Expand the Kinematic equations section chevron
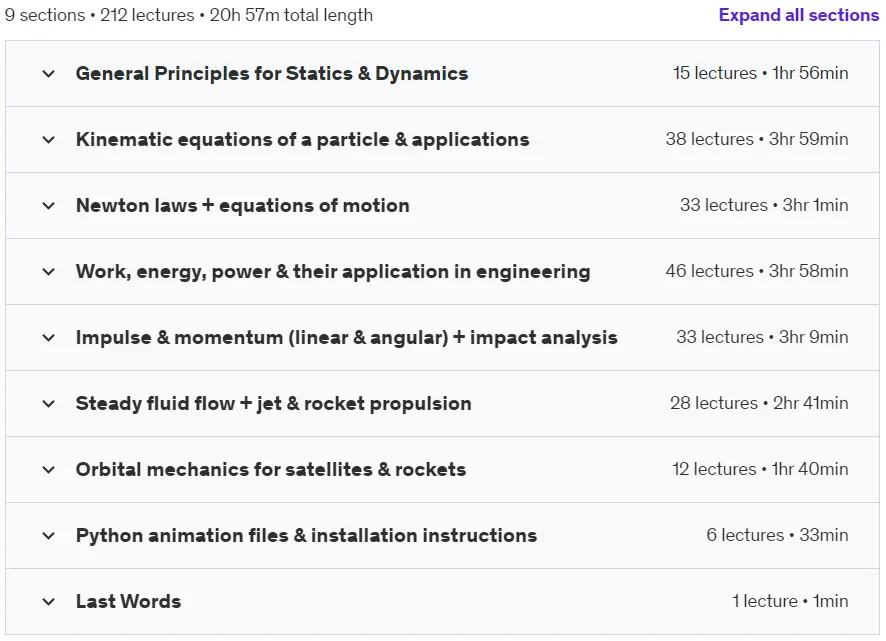This screenshot has width=886, height=641. [49, 140]
